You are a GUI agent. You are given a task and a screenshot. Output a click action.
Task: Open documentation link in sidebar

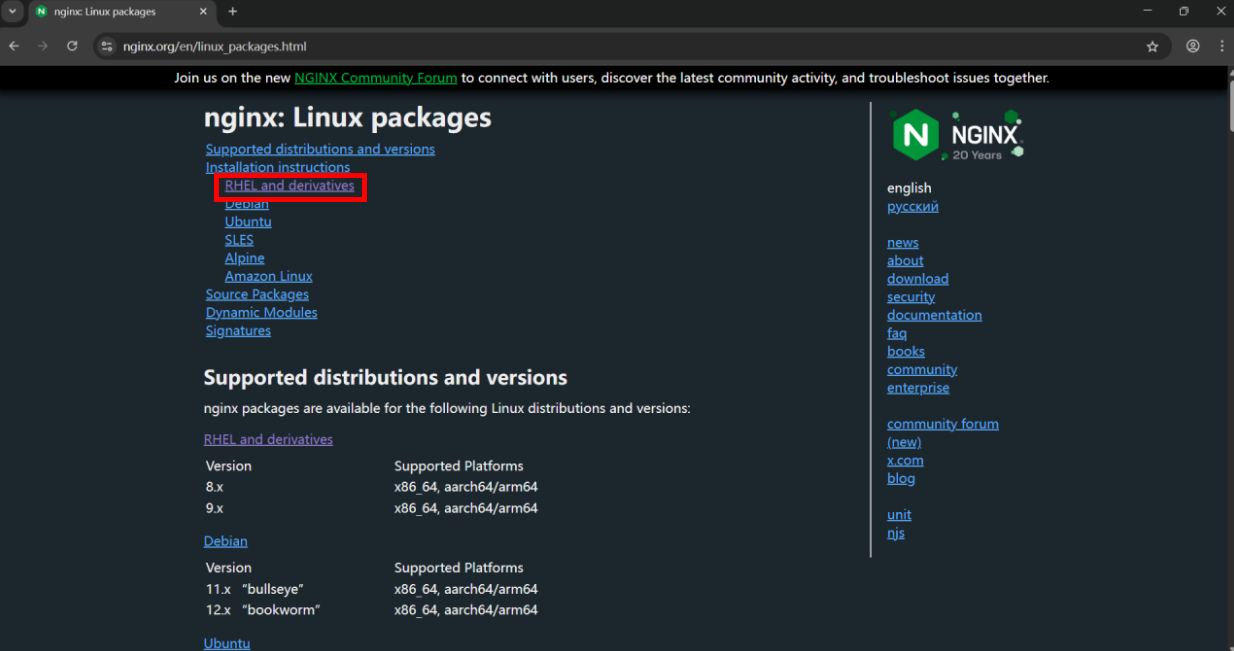click(934, 315)
